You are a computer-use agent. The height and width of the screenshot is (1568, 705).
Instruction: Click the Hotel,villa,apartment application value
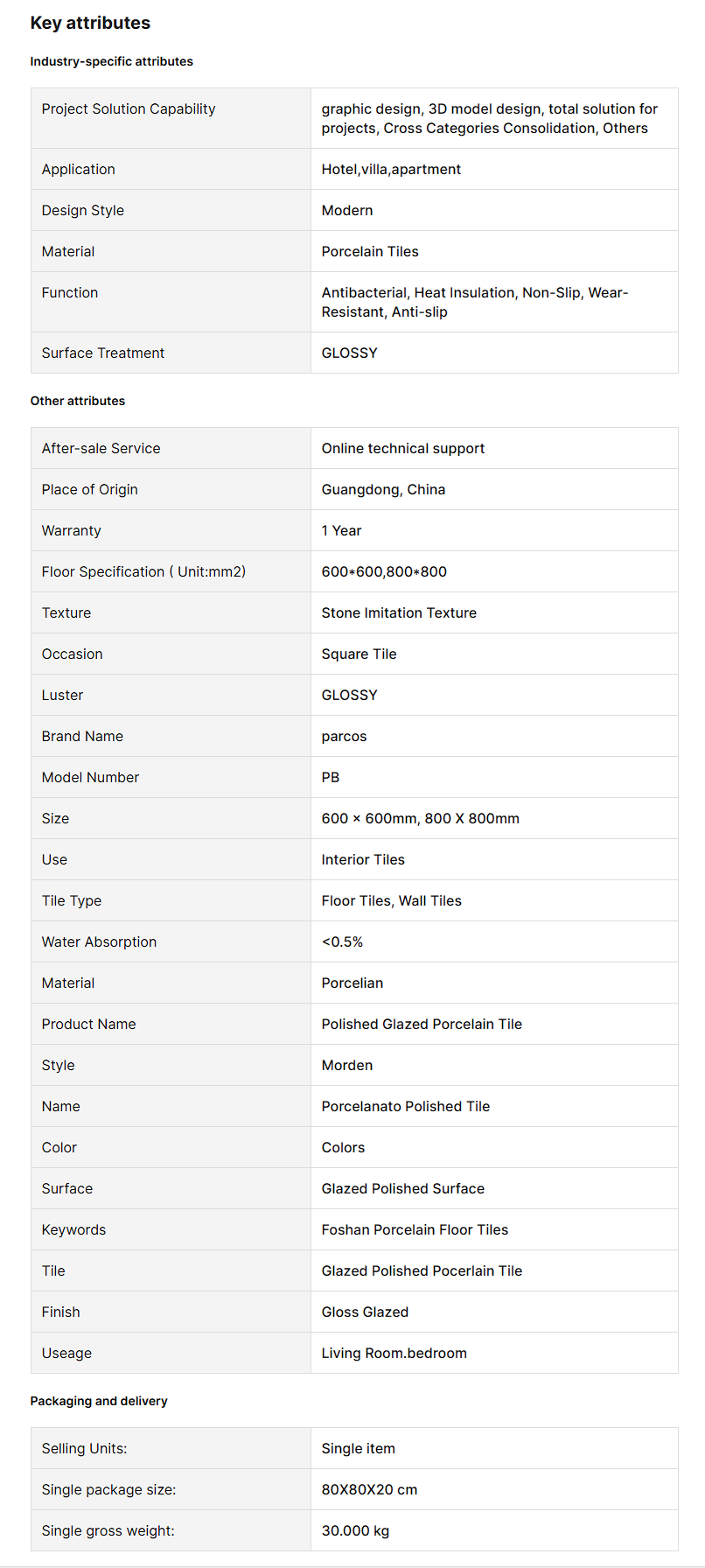pos(391,169)
